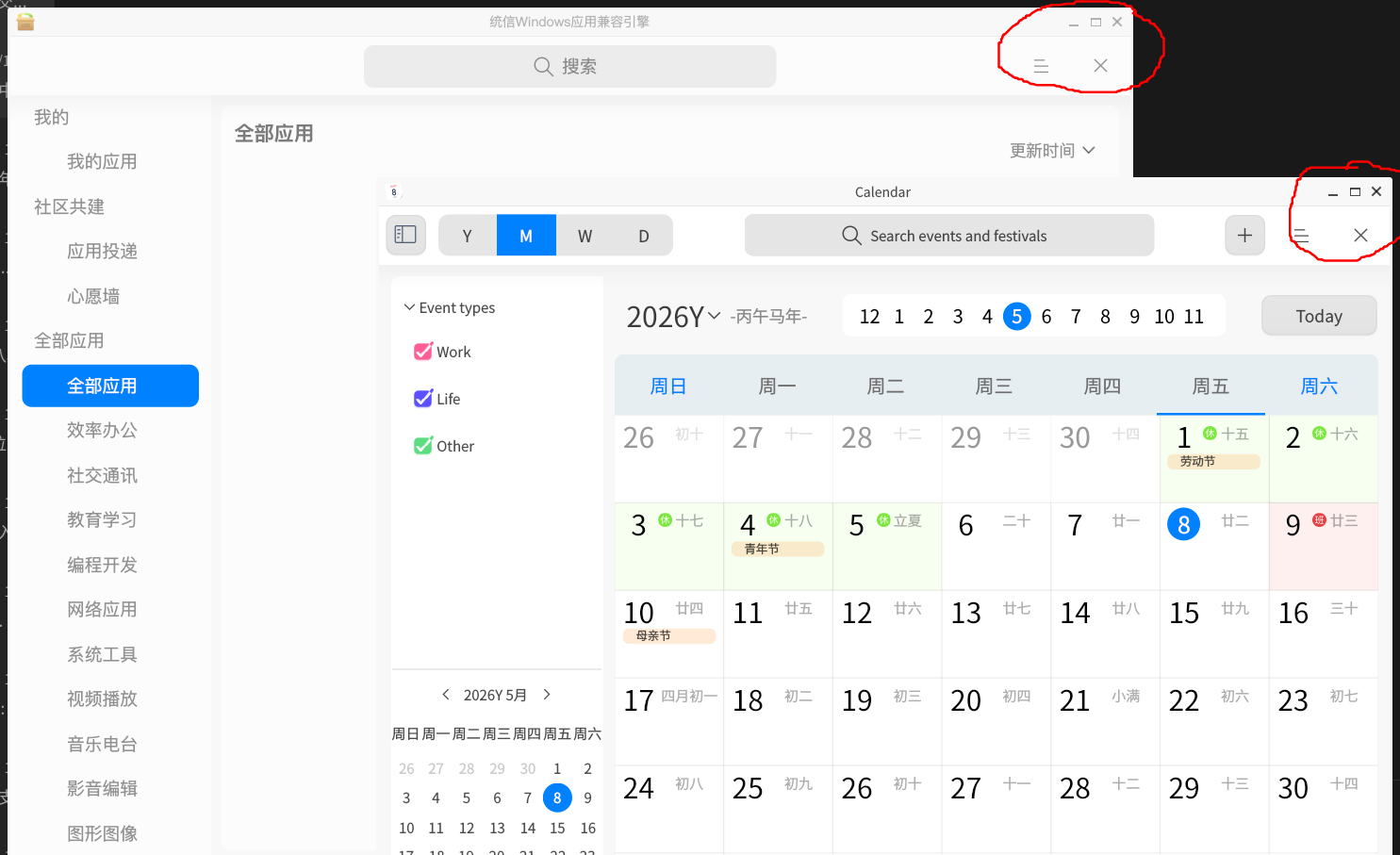Click the 劳动节 festival label on May 1
This screenshot has height=855, width=1400.
click(x=1214, y=462)
